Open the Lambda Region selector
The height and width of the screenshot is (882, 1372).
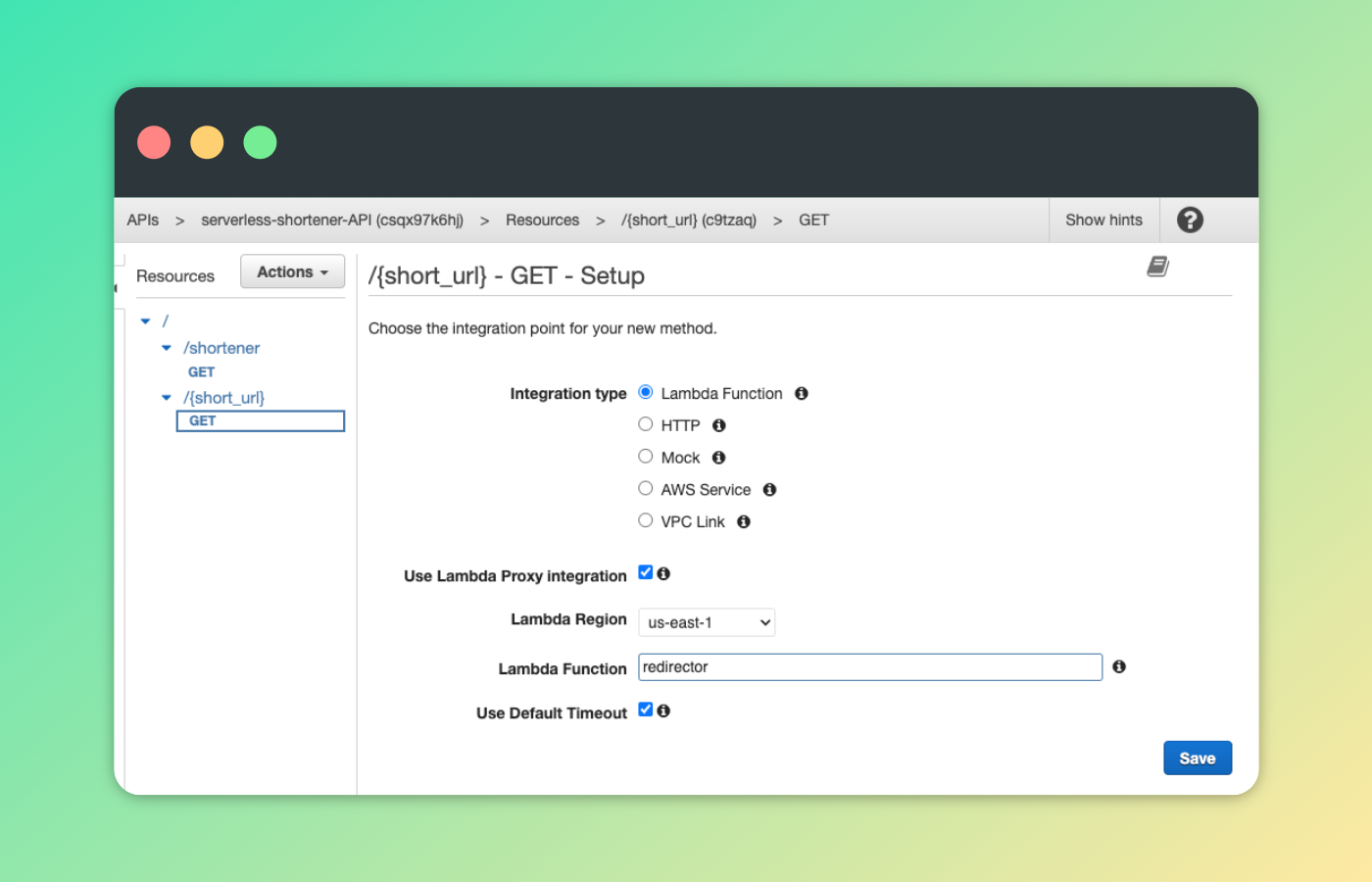(x=707, y=622)
